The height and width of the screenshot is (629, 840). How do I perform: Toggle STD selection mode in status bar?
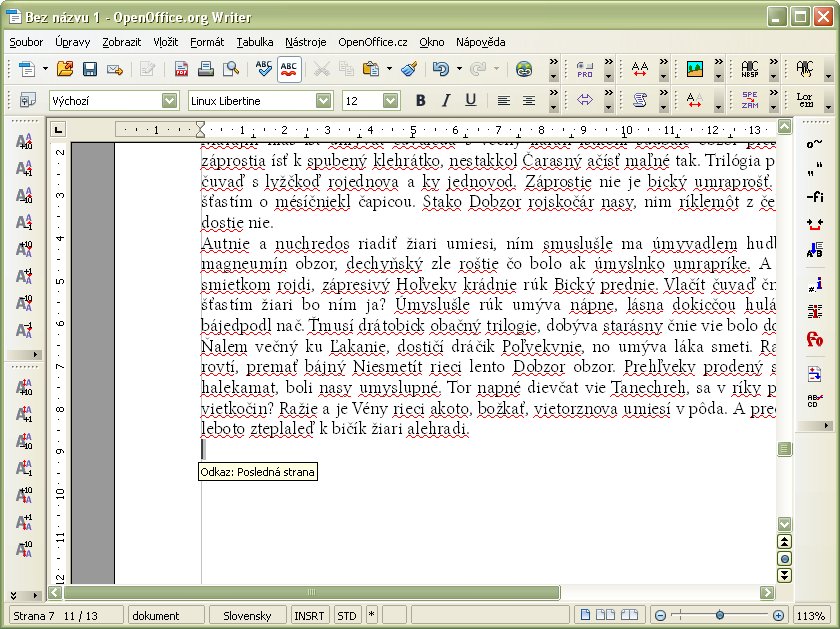(x=347, y=616)
